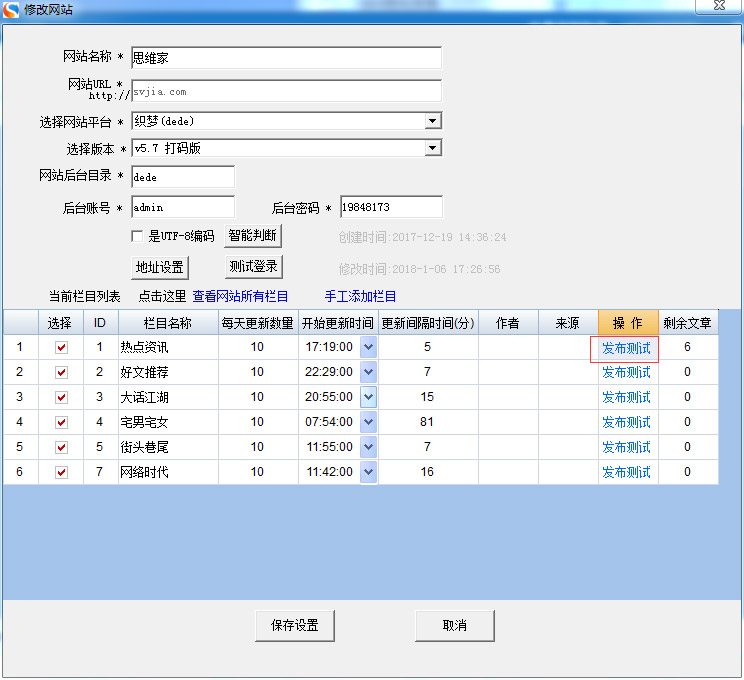
Task: Click the time value 17:19:00
Action: click(x=329, y=347)
